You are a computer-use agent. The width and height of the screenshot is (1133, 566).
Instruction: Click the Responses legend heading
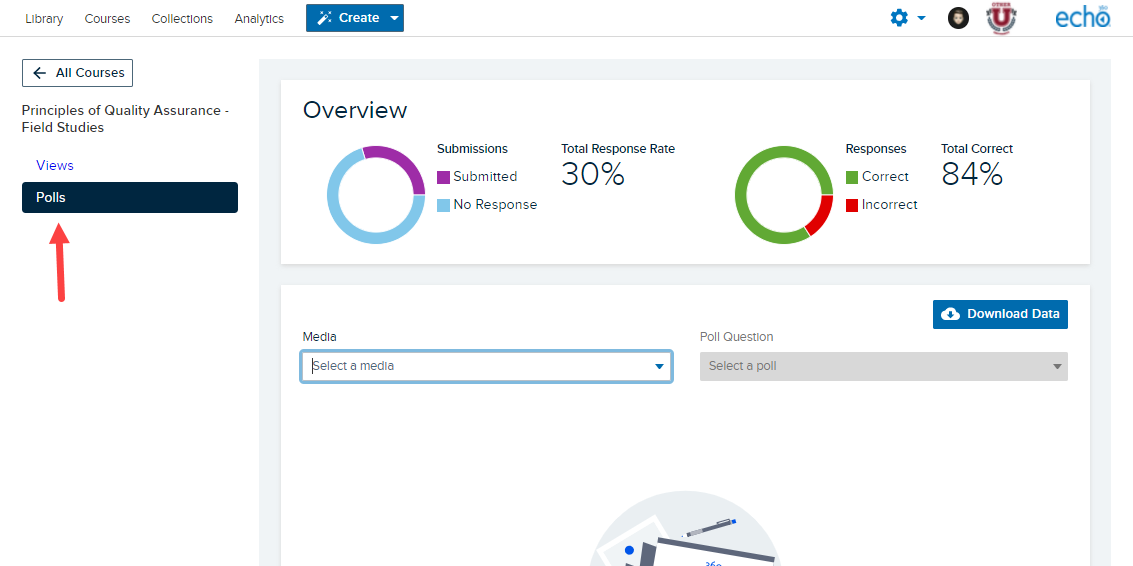click(876, 149)
